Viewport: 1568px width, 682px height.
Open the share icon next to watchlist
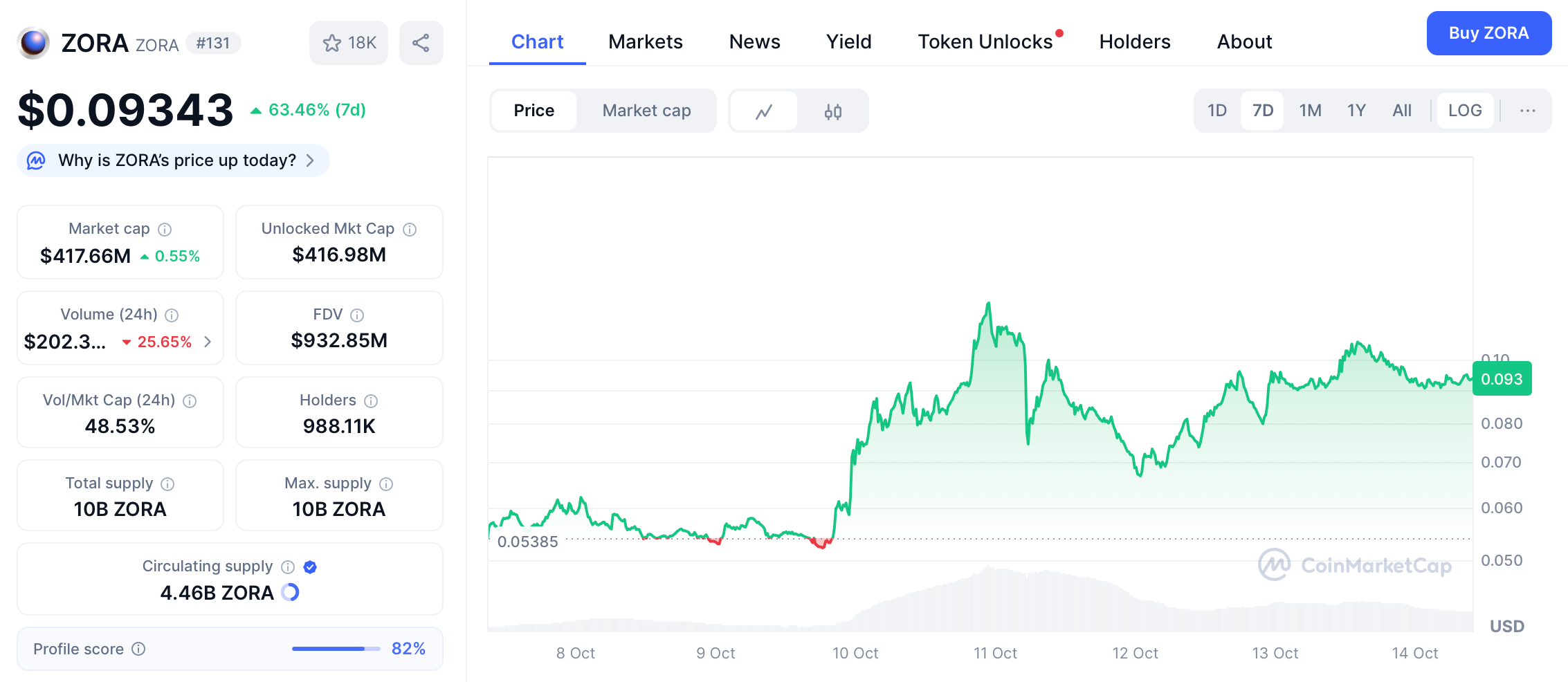pos(421,42)
